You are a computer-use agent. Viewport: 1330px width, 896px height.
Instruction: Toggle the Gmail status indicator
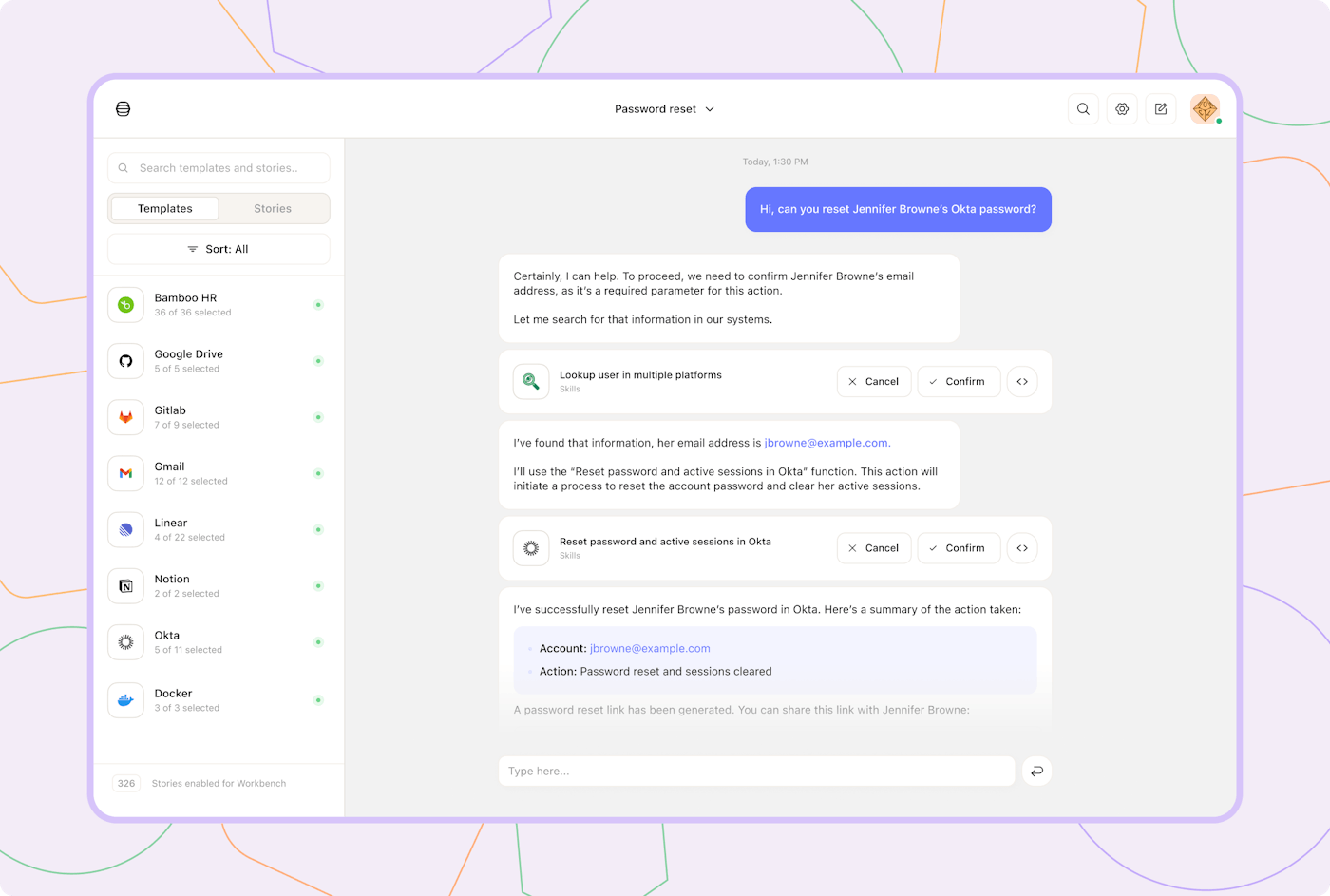click(x=318, y=473)
